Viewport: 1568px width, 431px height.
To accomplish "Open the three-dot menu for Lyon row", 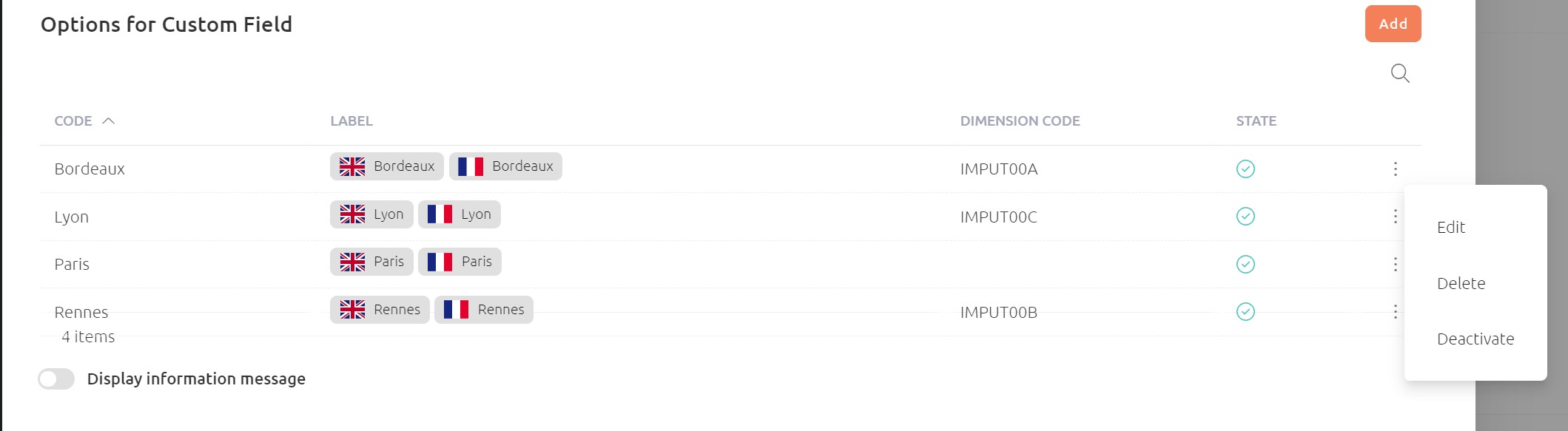I will (1396, 216).
